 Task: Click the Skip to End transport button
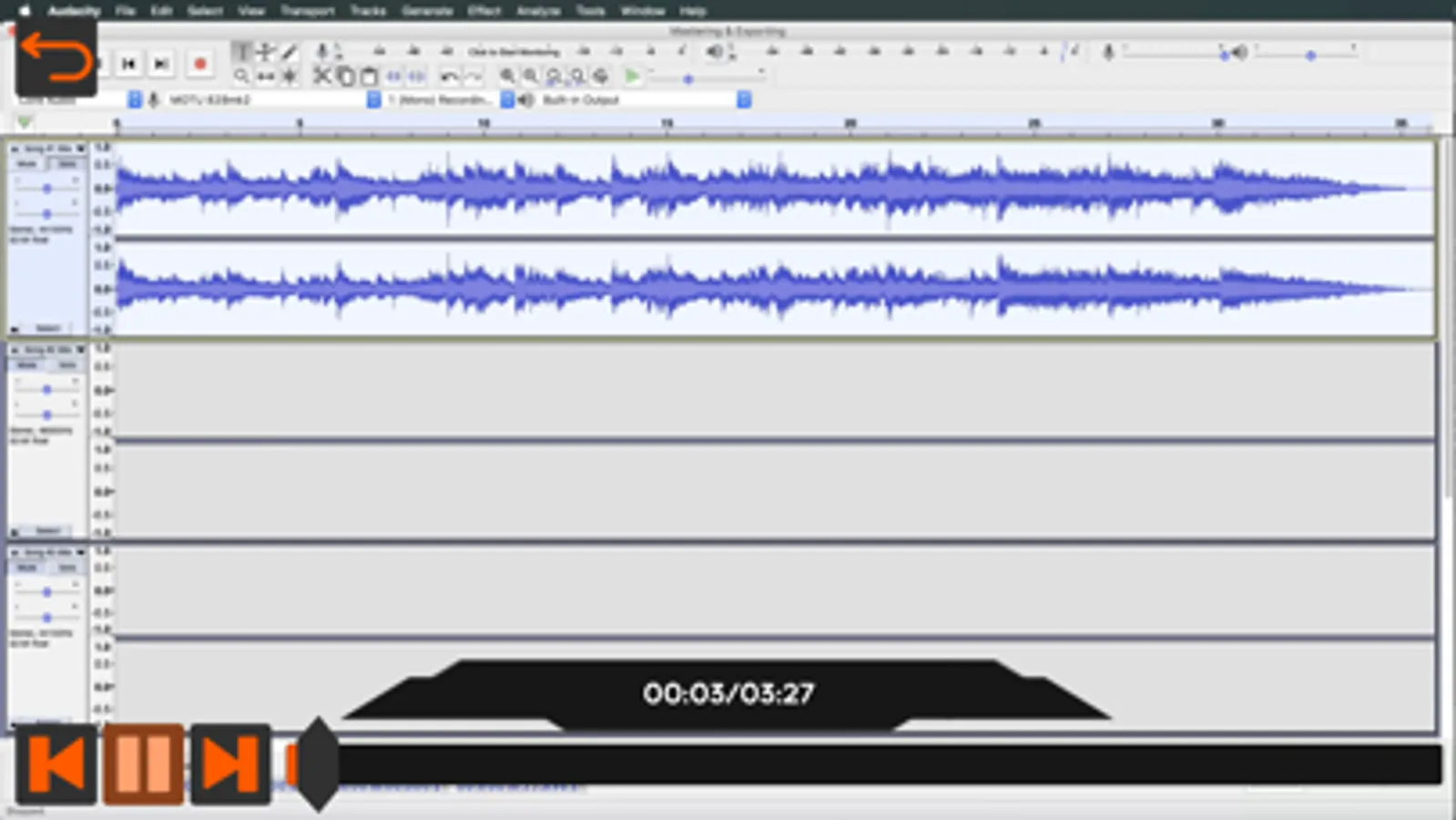[161, 64]
